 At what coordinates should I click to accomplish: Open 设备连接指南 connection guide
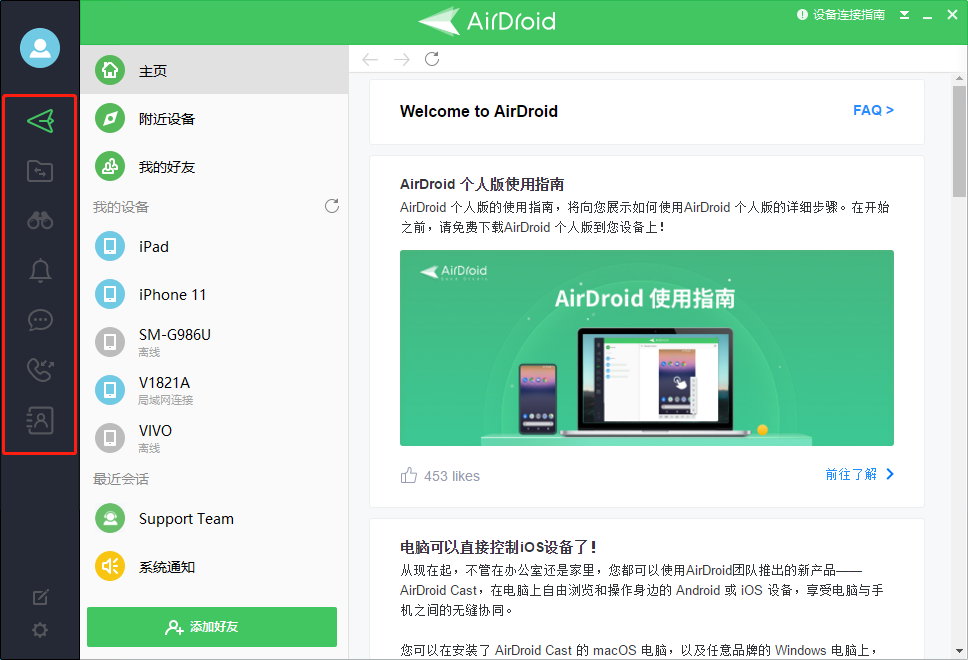(x=841, y=15)
